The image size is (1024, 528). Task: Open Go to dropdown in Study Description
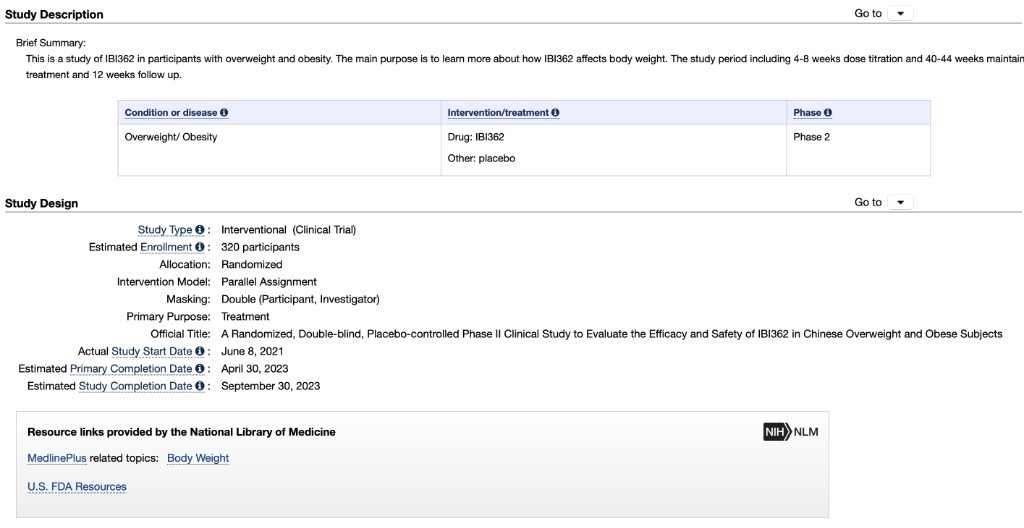click(x=900, y=14)
